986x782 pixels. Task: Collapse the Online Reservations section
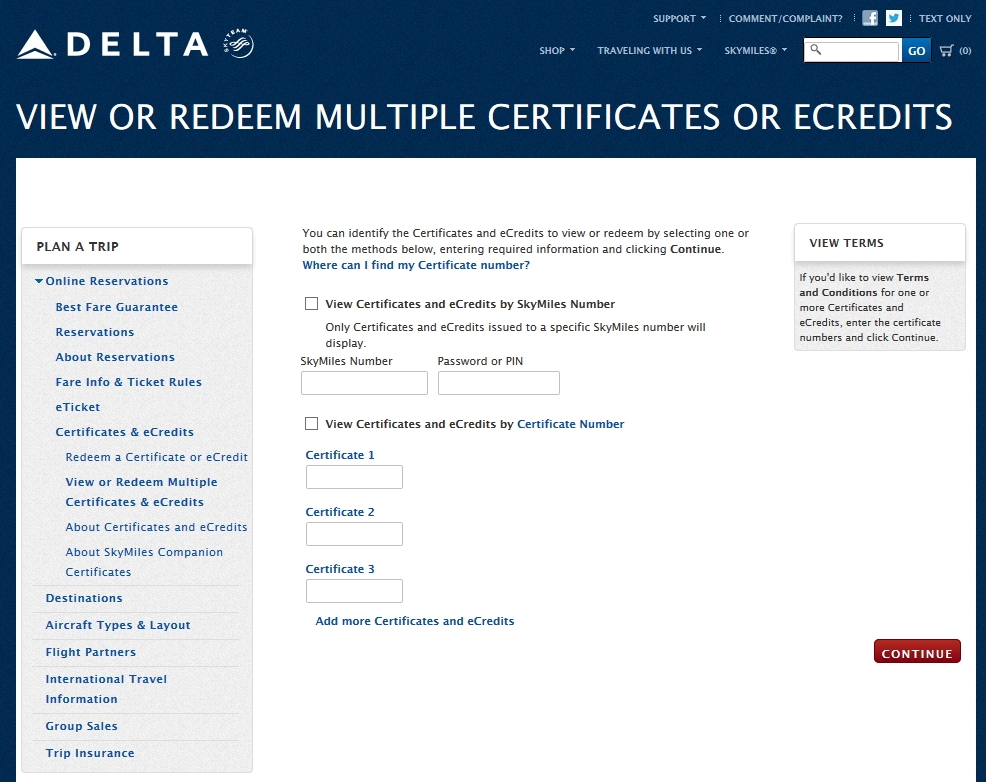(x=37, y=281)
